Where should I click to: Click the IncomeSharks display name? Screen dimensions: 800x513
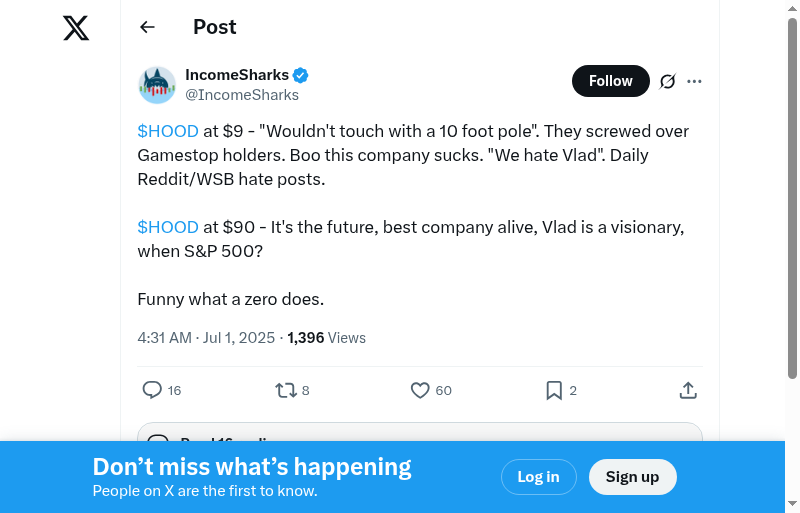pyautogui.click(x=237, y=75)
